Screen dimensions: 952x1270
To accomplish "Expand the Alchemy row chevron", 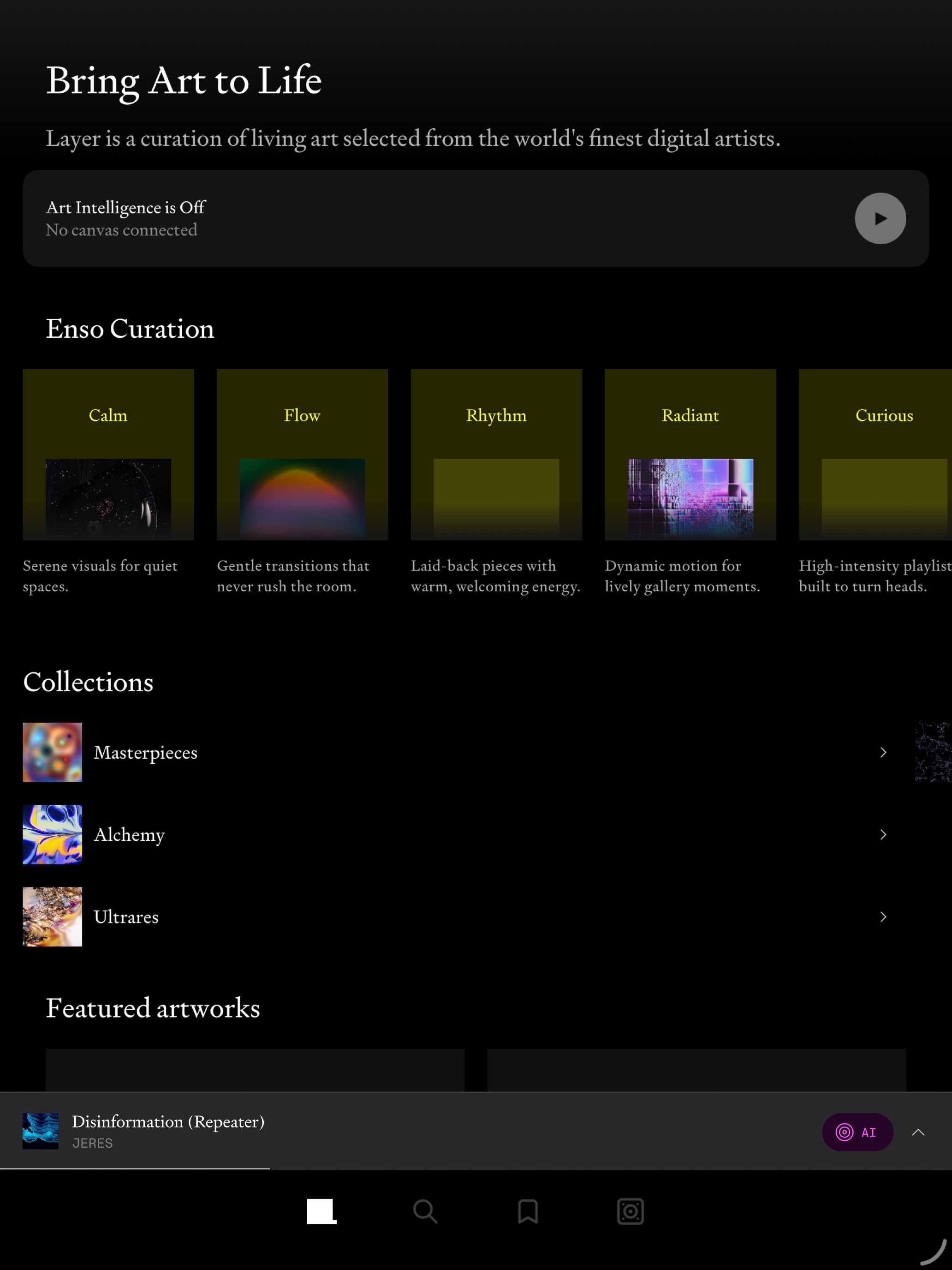I will click(x=883, y=834).
